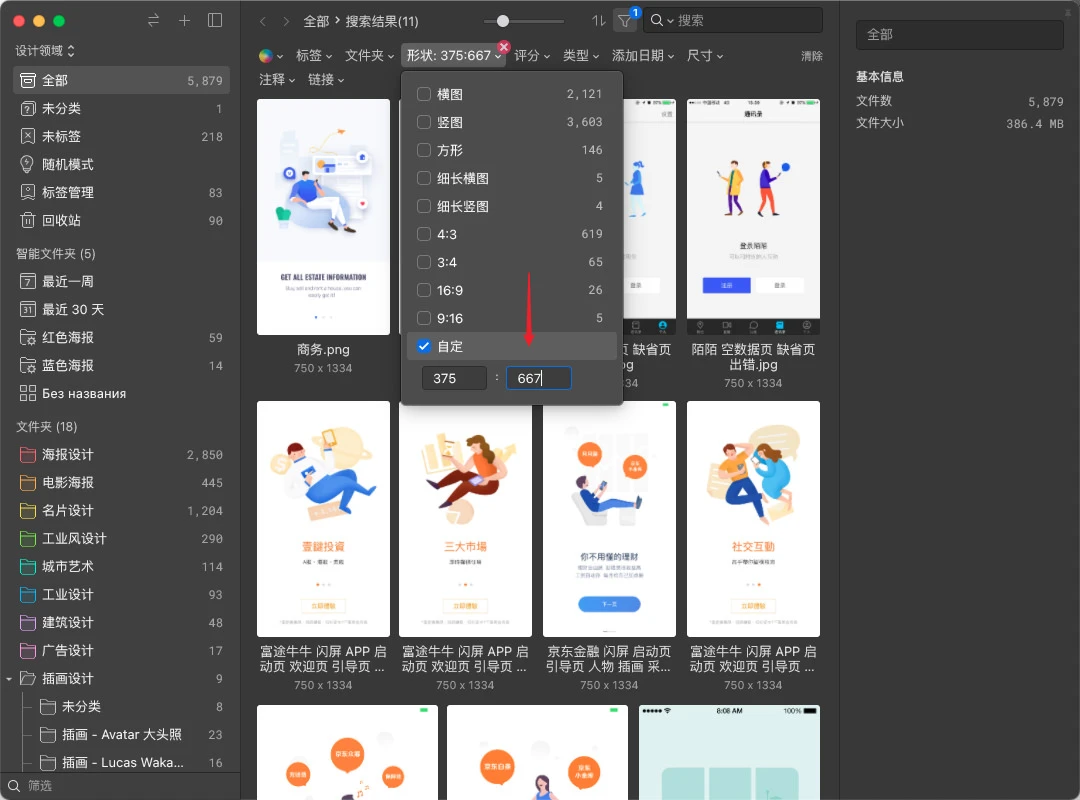This screenshot has height=800, width=1080.
Task: Enable the 方形 shape checkbox
Action: coord(424,150)
